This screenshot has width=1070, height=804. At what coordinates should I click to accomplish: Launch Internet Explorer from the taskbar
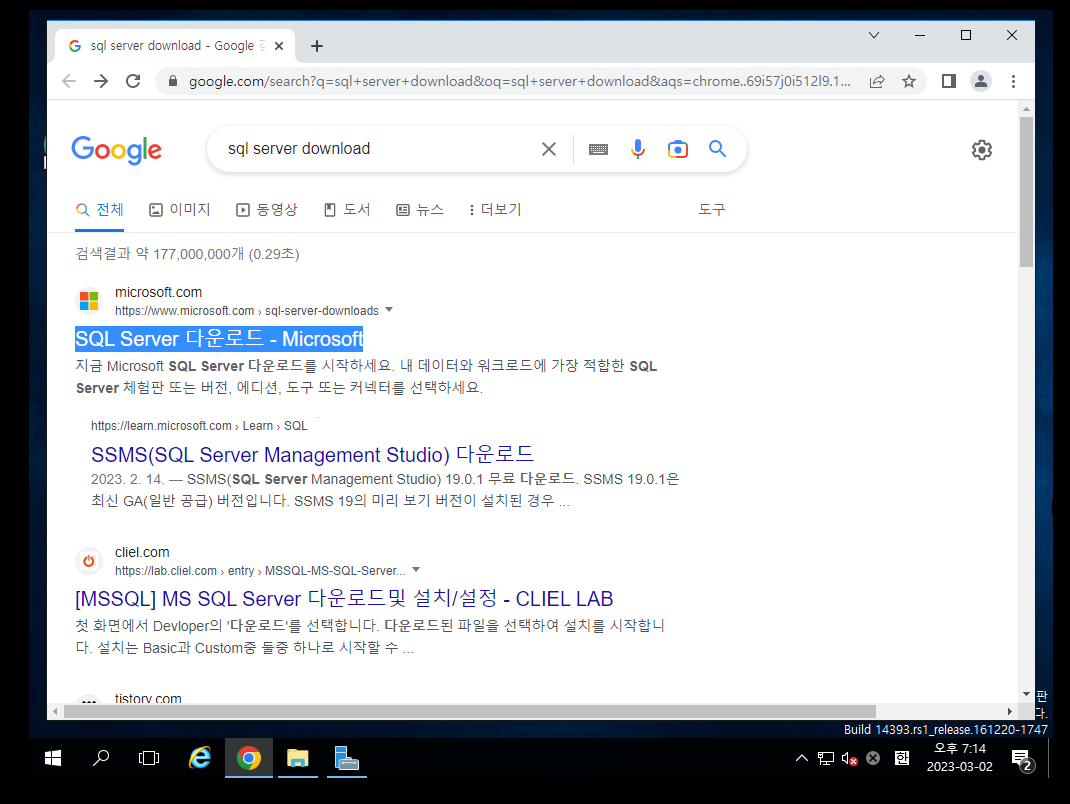pos(200,758)
